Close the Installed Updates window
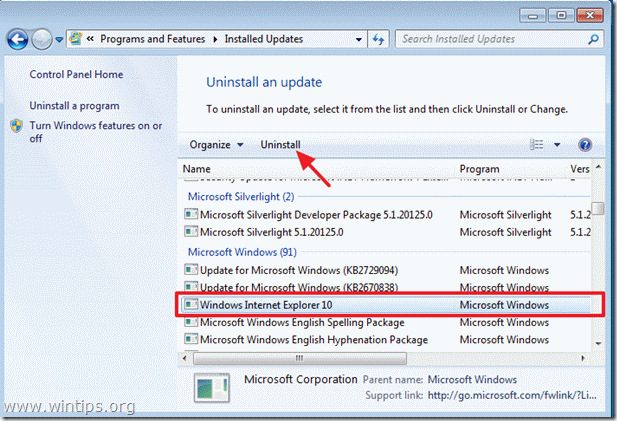The image size is (617, 421). [x=589, y=16]
